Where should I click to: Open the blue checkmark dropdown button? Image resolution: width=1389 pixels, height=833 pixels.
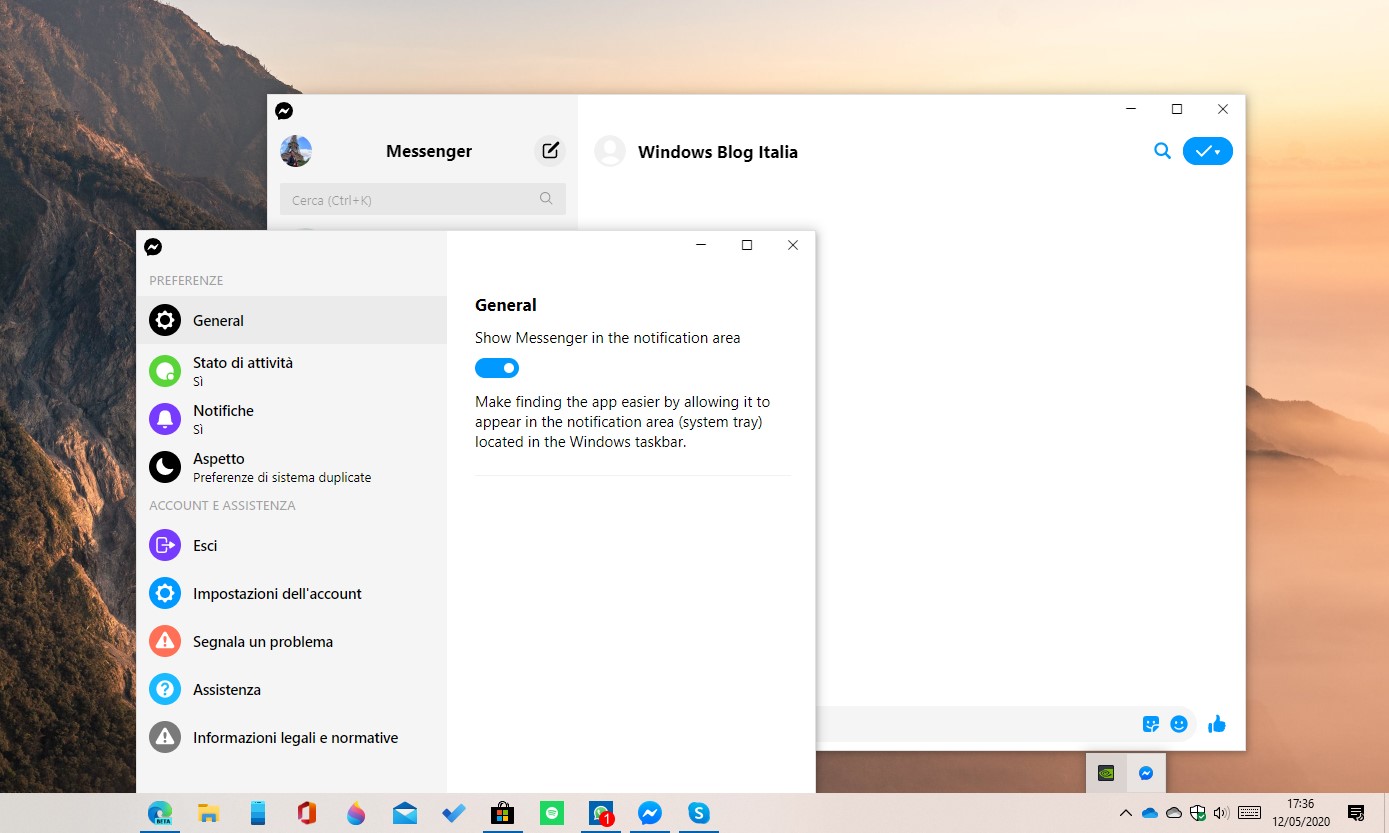[x=1208, y=151]
